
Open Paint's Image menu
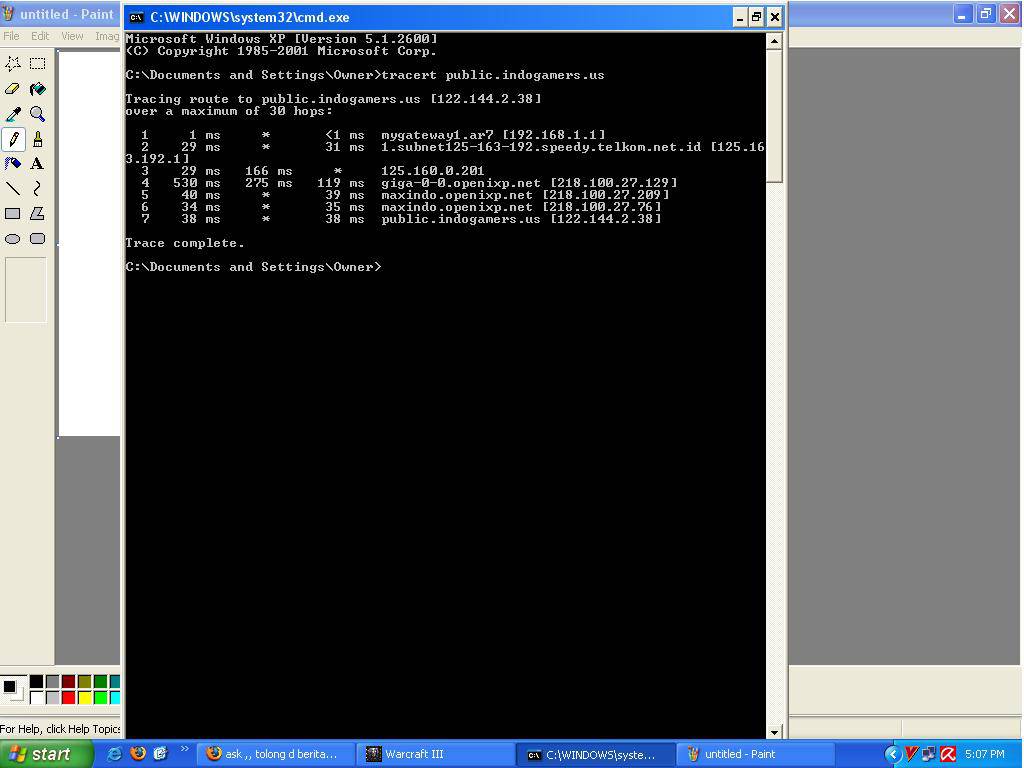click(106, 36)
